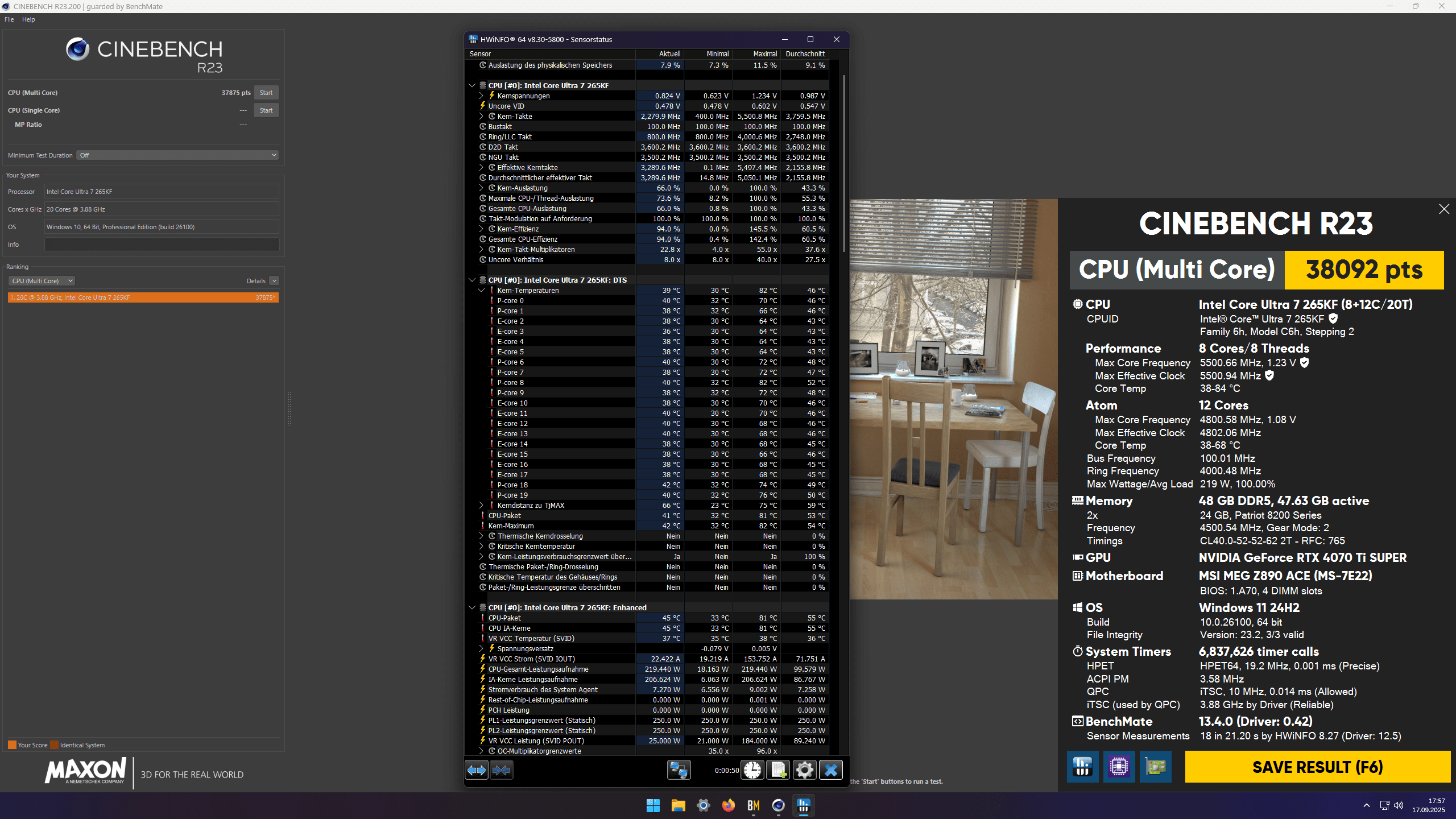Click the HWiNFO expand columns arrows icon
The image size is (1456, 819).
476,770
